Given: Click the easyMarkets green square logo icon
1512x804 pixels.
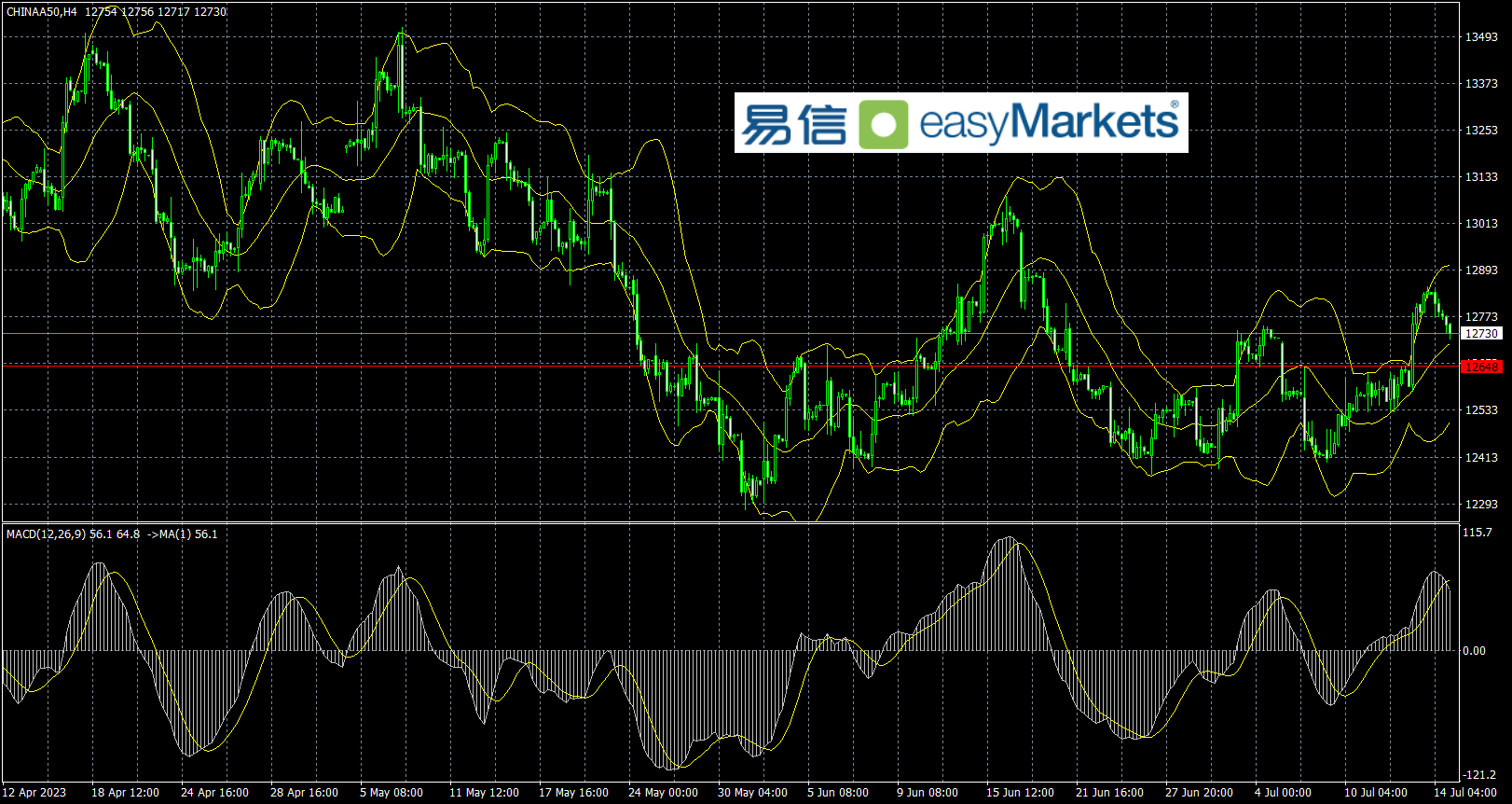Looking at the screenshot, I should (883, 124).
